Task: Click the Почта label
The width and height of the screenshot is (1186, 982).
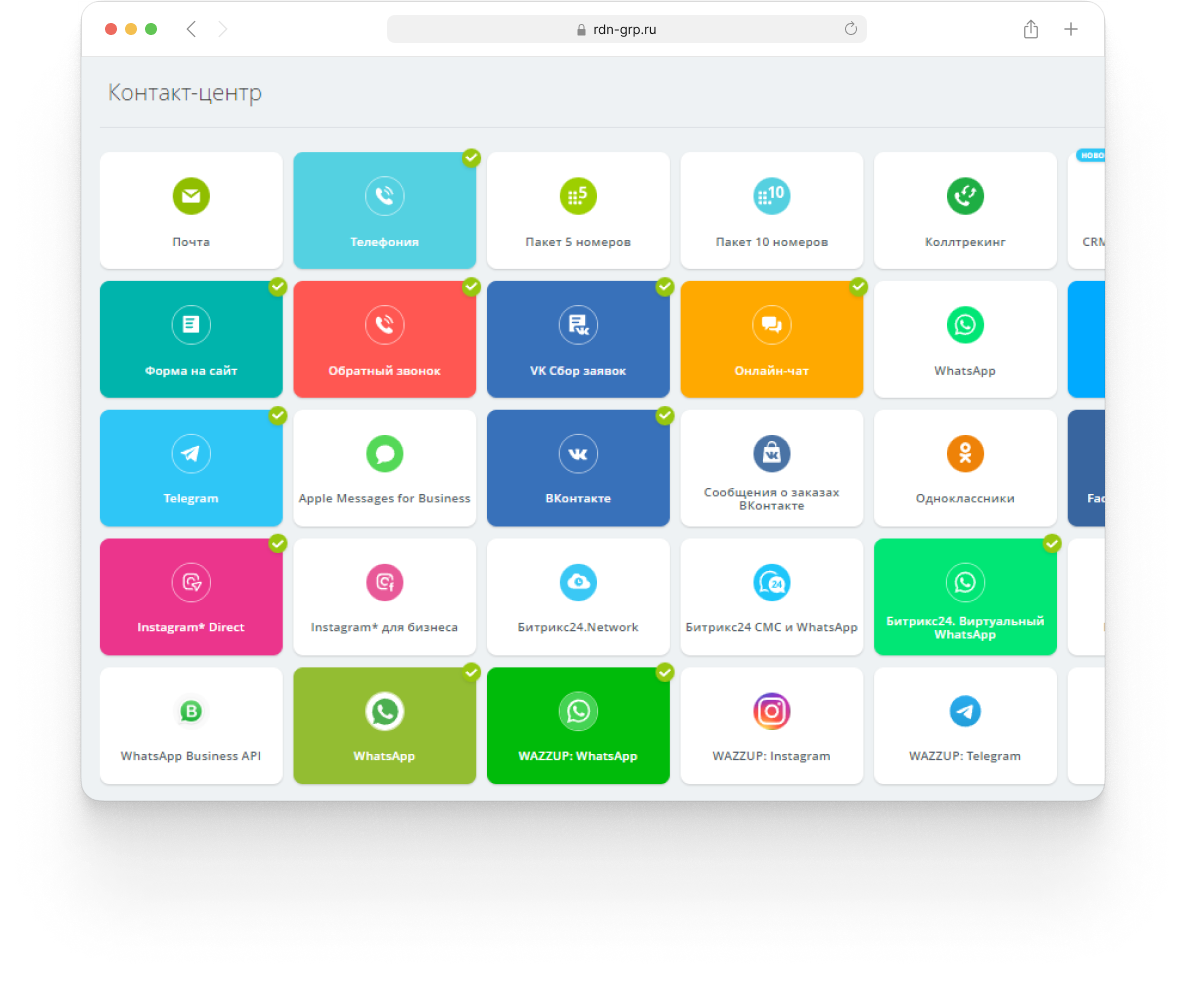Action: point(191,242)
